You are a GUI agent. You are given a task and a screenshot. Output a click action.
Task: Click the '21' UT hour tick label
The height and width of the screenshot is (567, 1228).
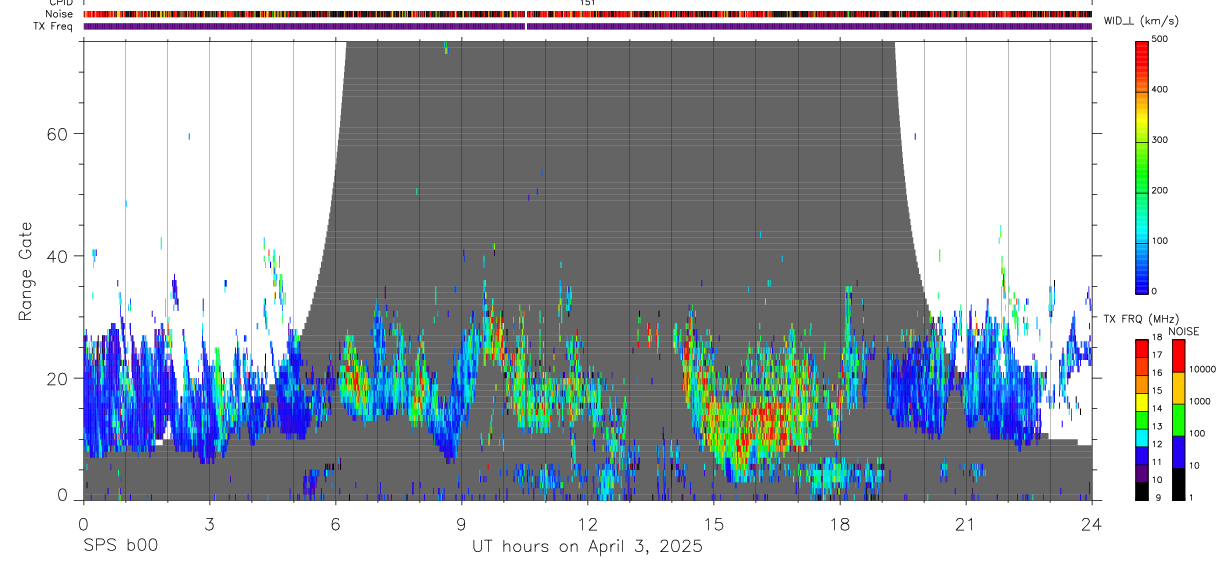pyautogui.click(x=966, y=524)
